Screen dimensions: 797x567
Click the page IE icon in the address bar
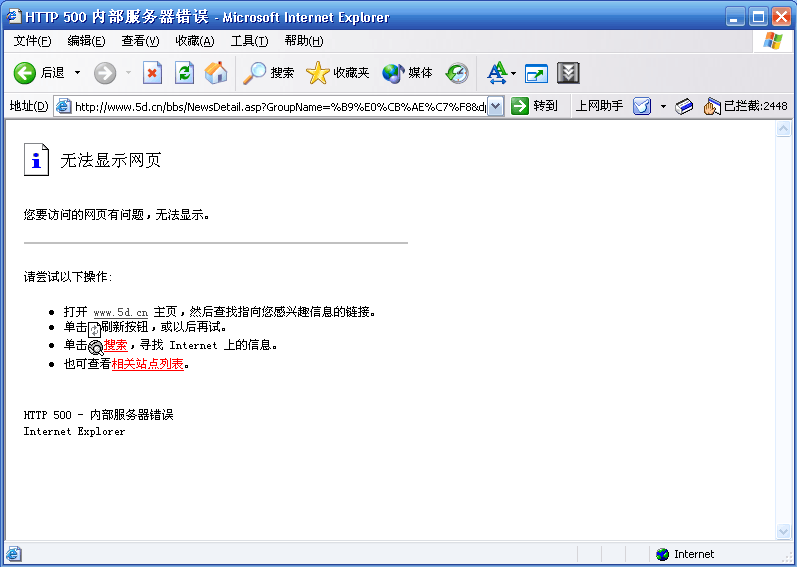click(63, 106)
